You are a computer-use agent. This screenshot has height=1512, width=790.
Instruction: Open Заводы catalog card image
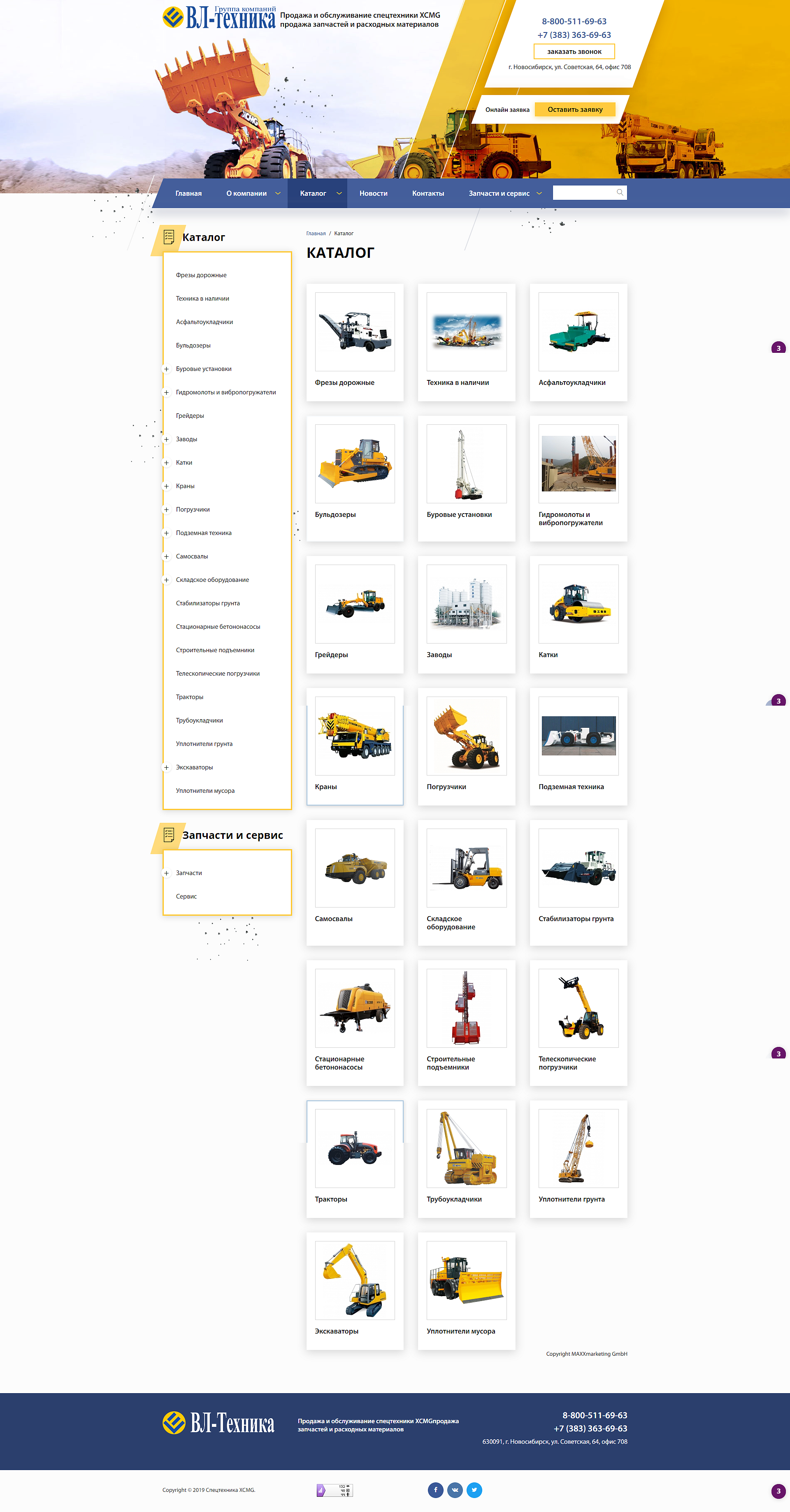coord(466,604)
